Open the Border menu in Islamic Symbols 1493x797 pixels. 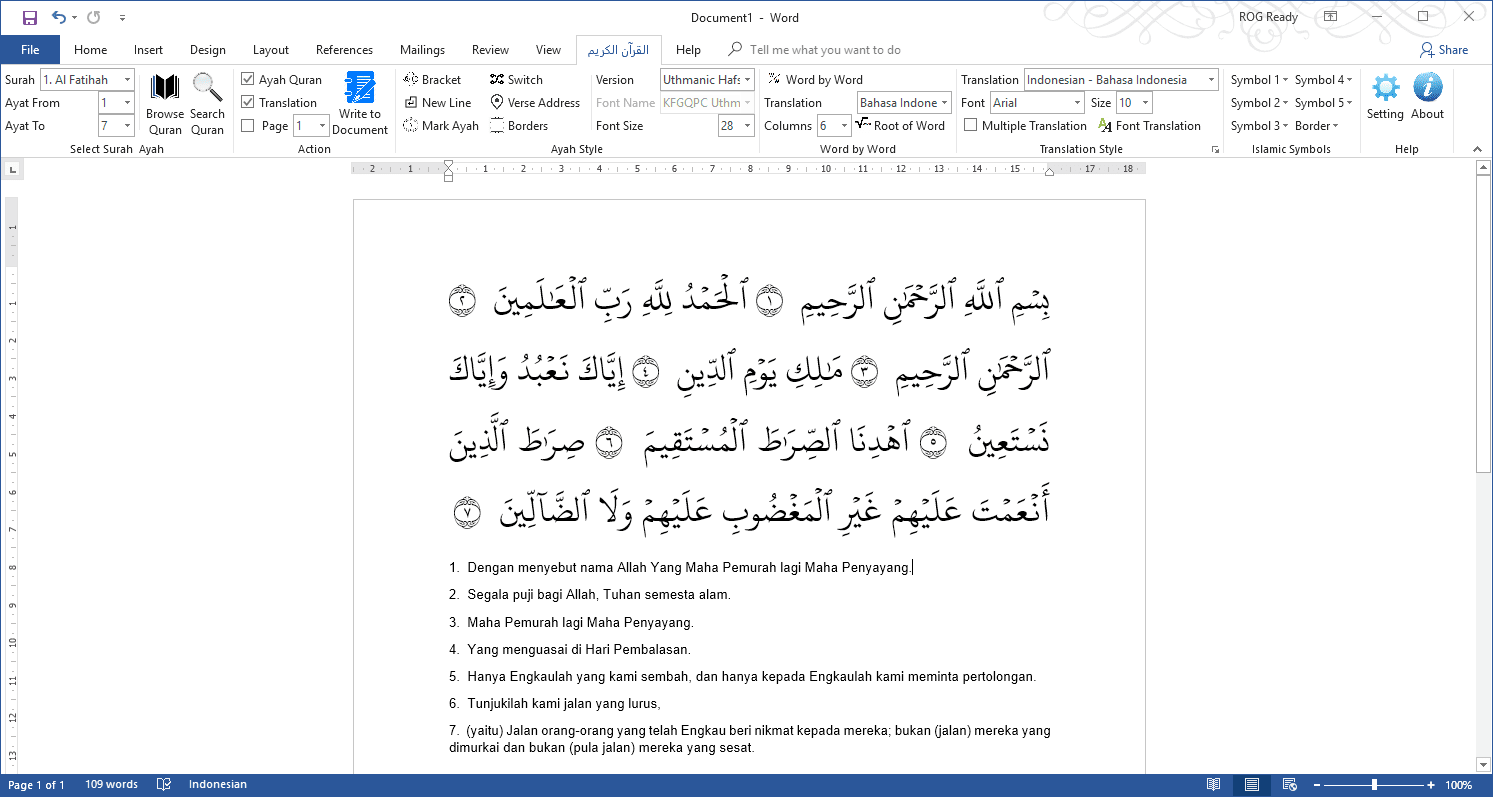pyautogui.click(x=1316, y=126)
